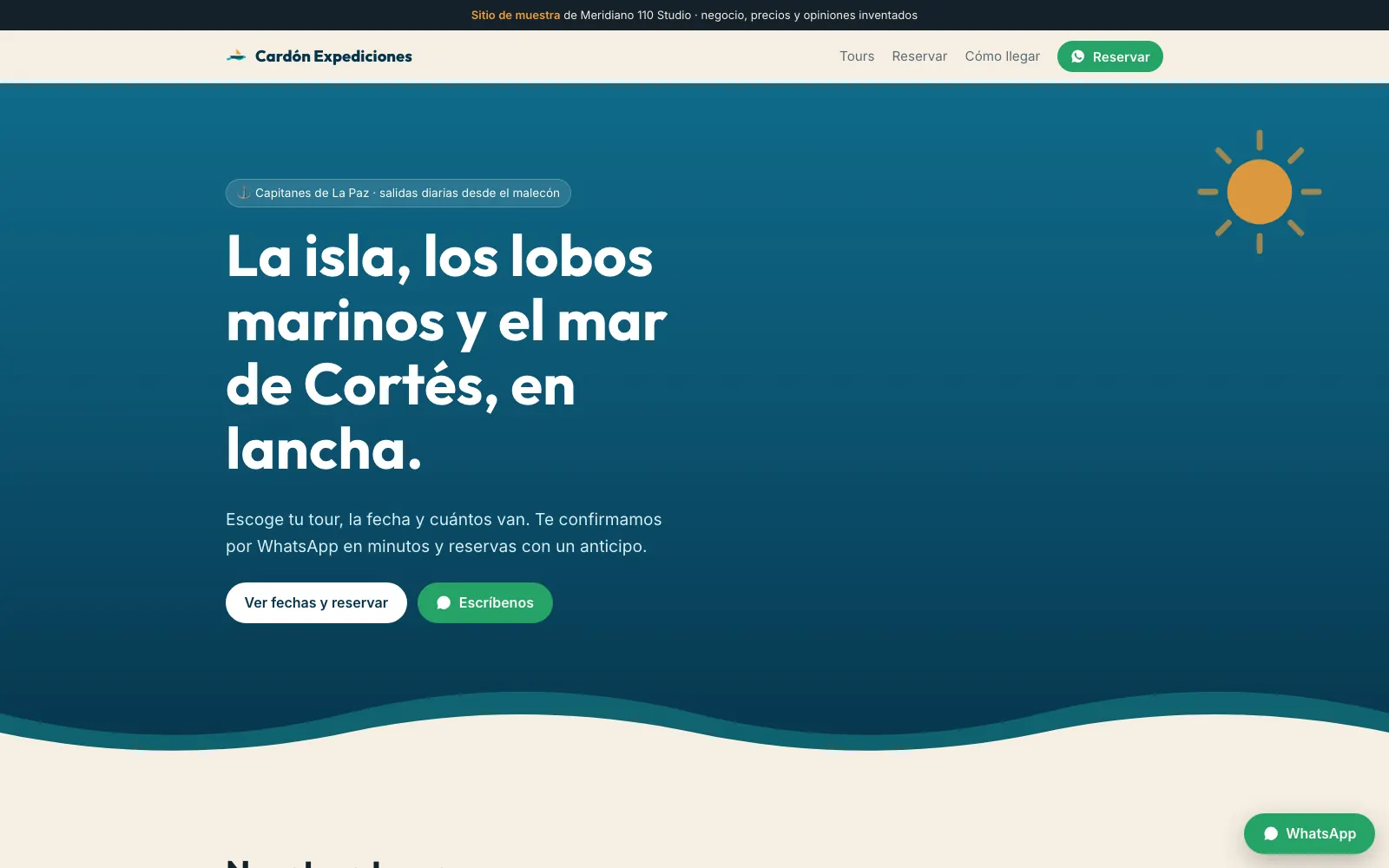Click the paragraph starting Escoge tu tour
The width and height of the screenshot is (1389, 868).
click(444, 533)
